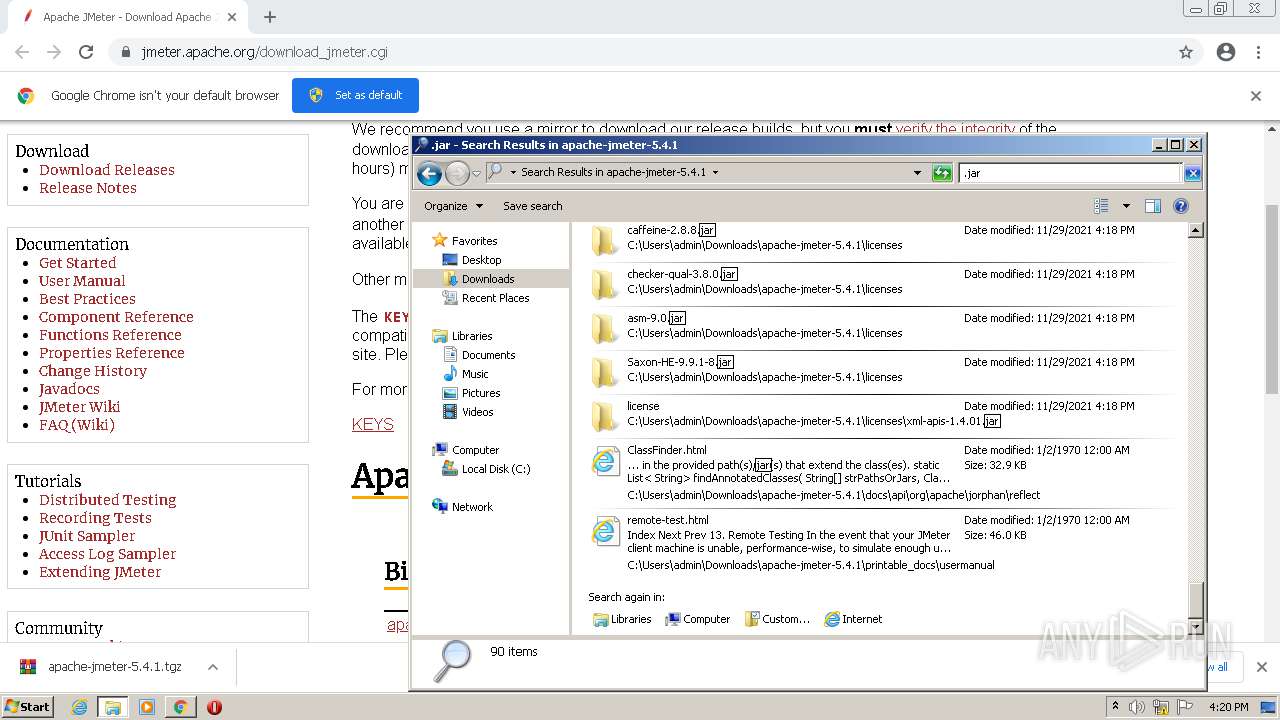Screen dimensions: 1280x720
Task: Click the .jar search input field
Action: pyautogui.click(x=1070, y=173)
